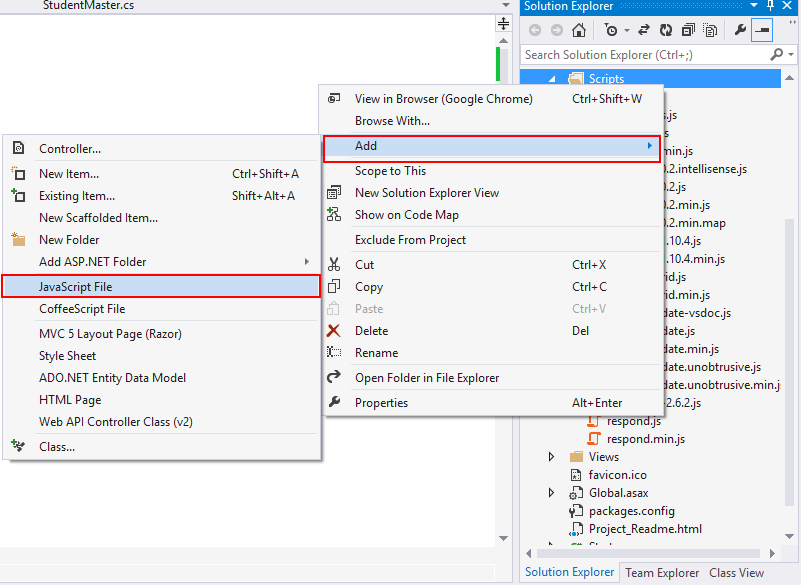
Task: Click the Rename icon in context menu
Action: tap(334, 352)
